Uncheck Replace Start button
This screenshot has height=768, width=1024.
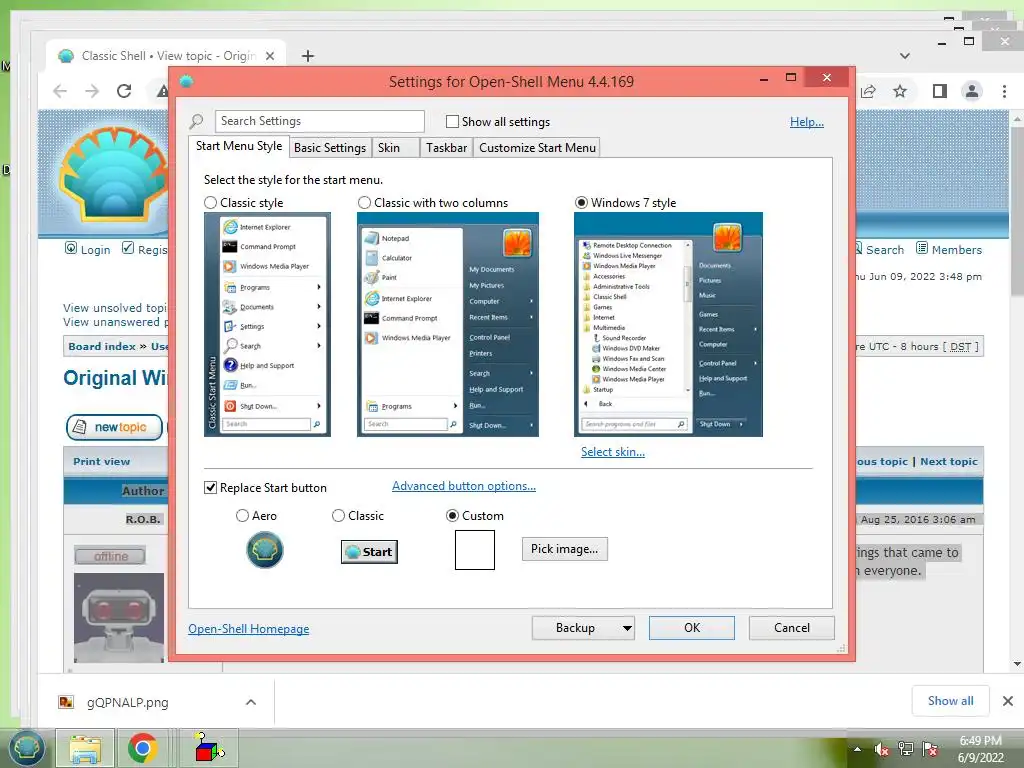(210, 488)
